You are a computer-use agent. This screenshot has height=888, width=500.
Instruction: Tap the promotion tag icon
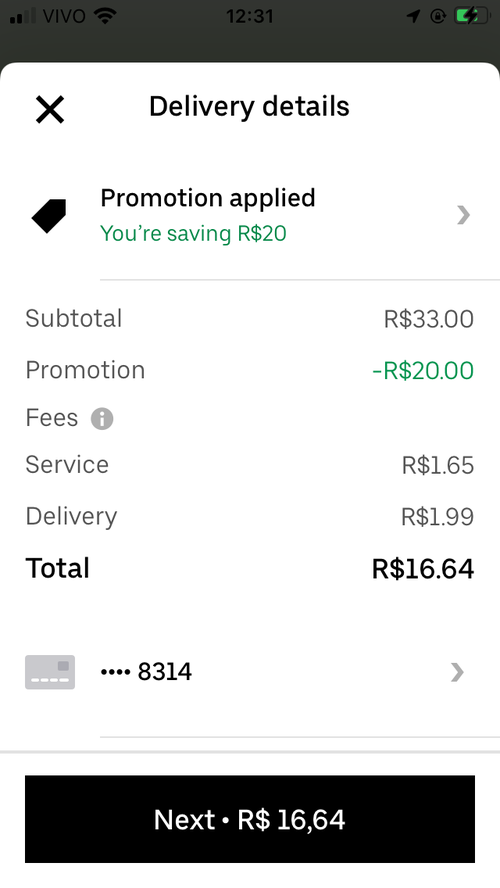tap(49, 216)
